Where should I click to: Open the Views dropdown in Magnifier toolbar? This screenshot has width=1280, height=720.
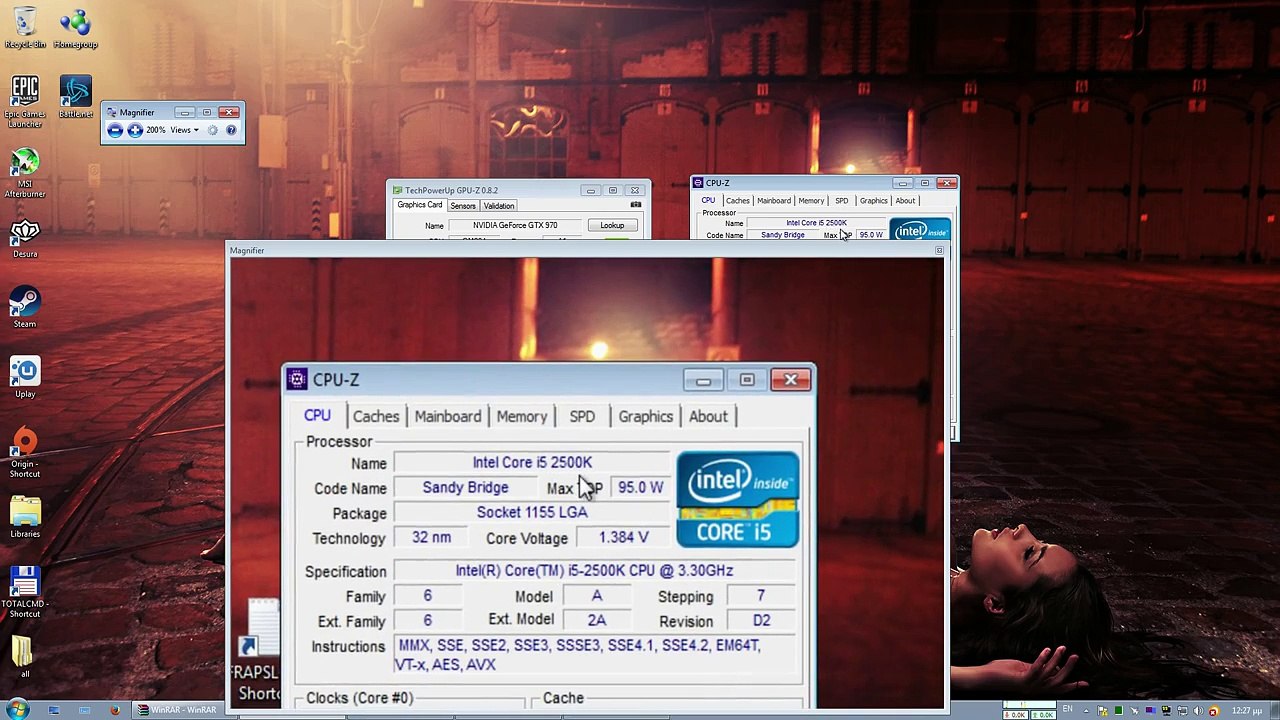[184, 130]
